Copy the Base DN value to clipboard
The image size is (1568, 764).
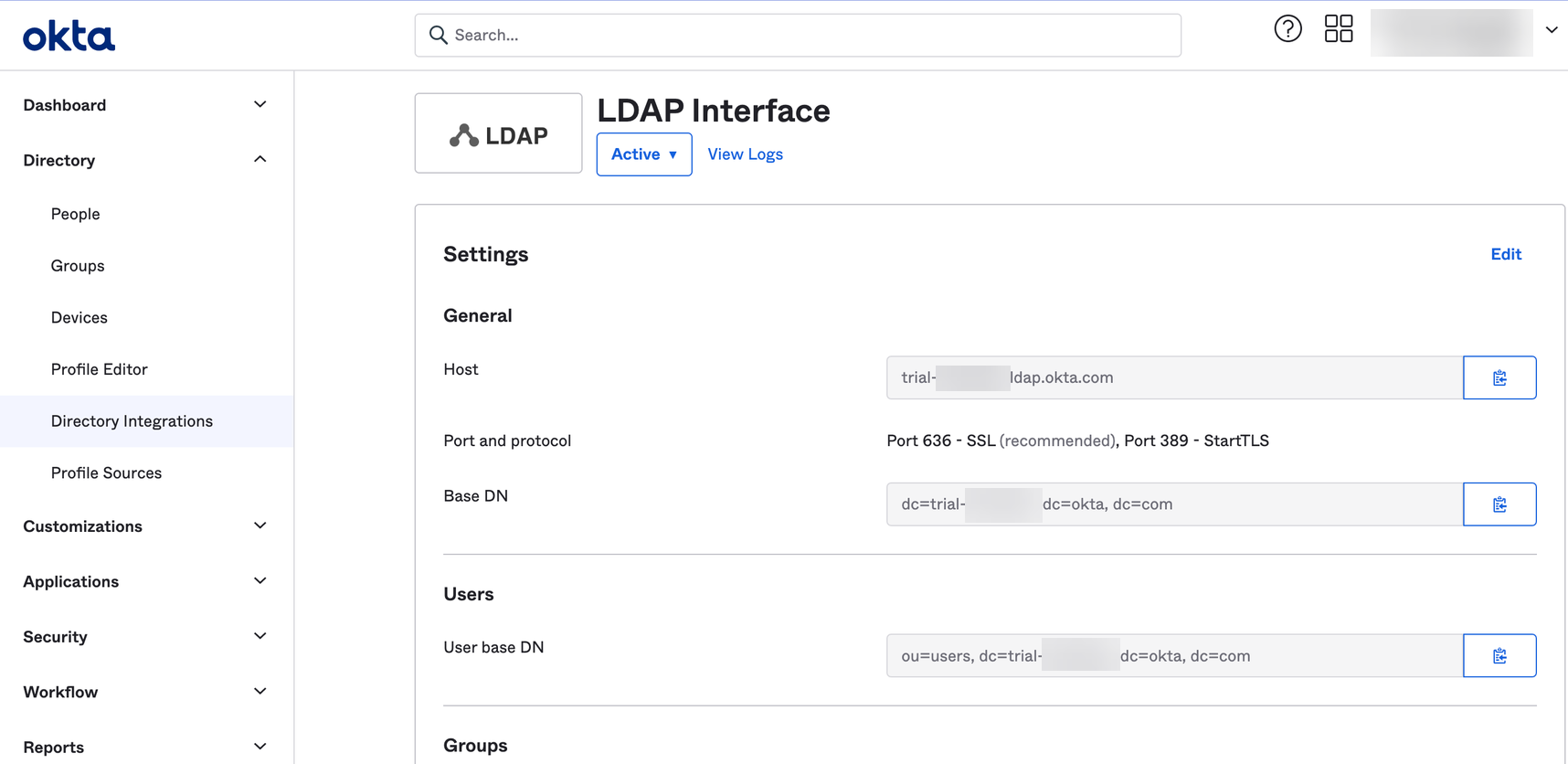pos(1499,504)
